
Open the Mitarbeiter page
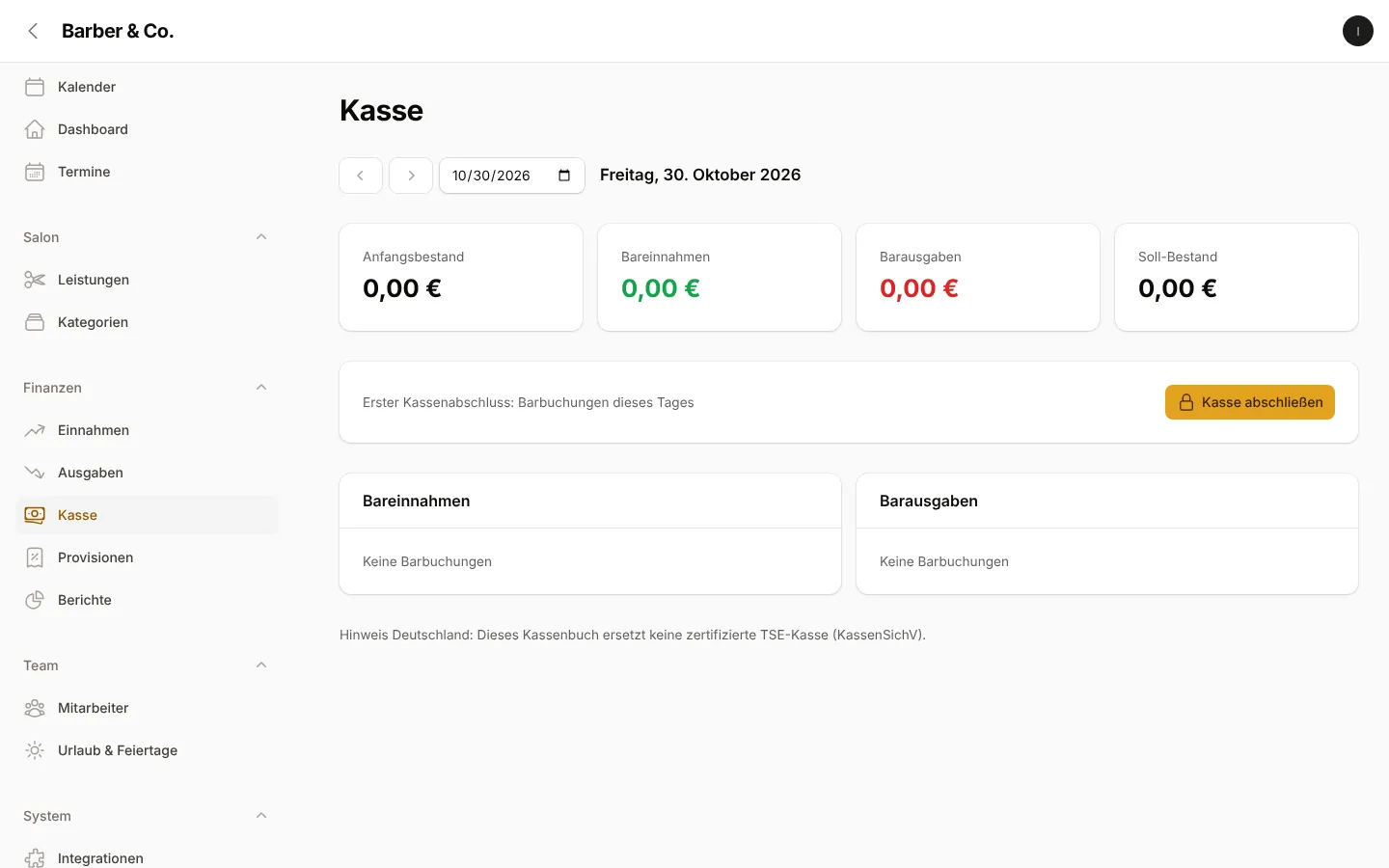(x=147, y=708)
